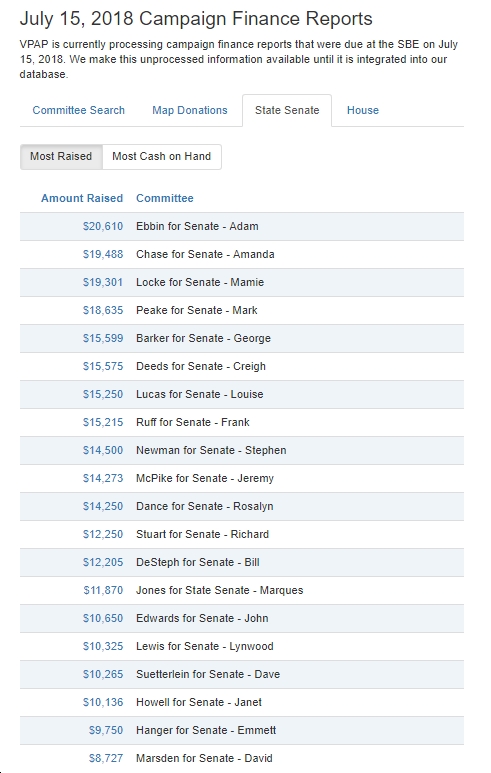Select the Deeds for Senate - Creigh row
The width and height of the screenshot is (491, 773).
[242, 366]
